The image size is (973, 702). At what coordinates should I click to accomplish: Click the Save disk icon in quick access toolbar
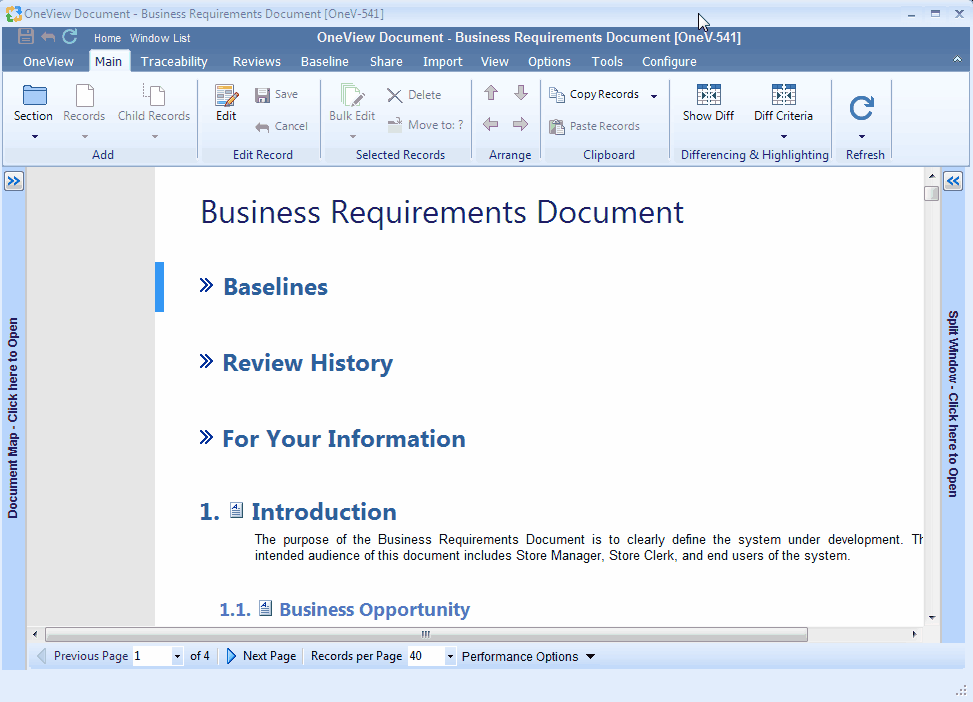[x=25, y=37]
